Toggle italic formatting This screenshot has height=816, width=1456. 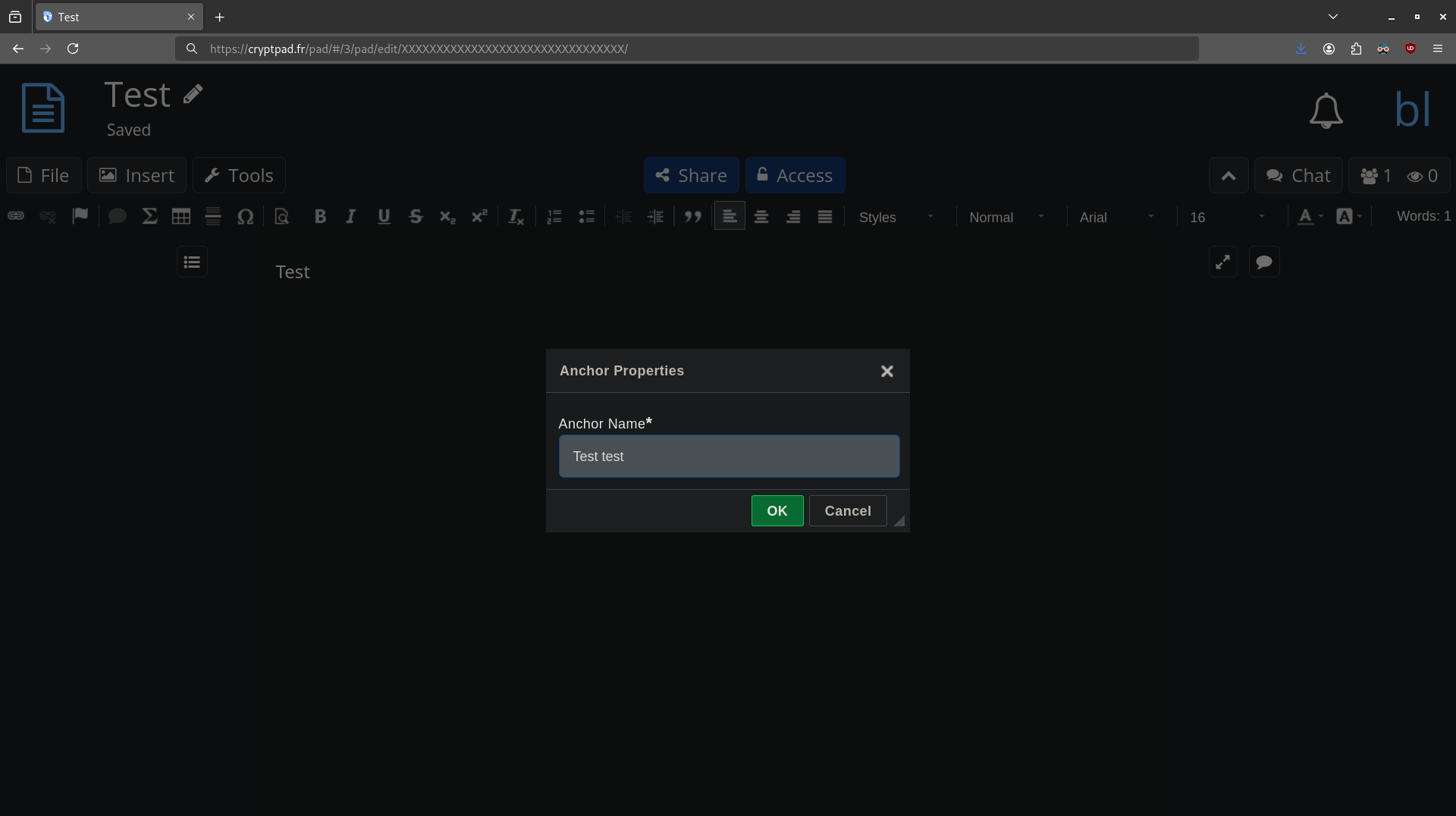pyautogui.click(x=350, y=217)
